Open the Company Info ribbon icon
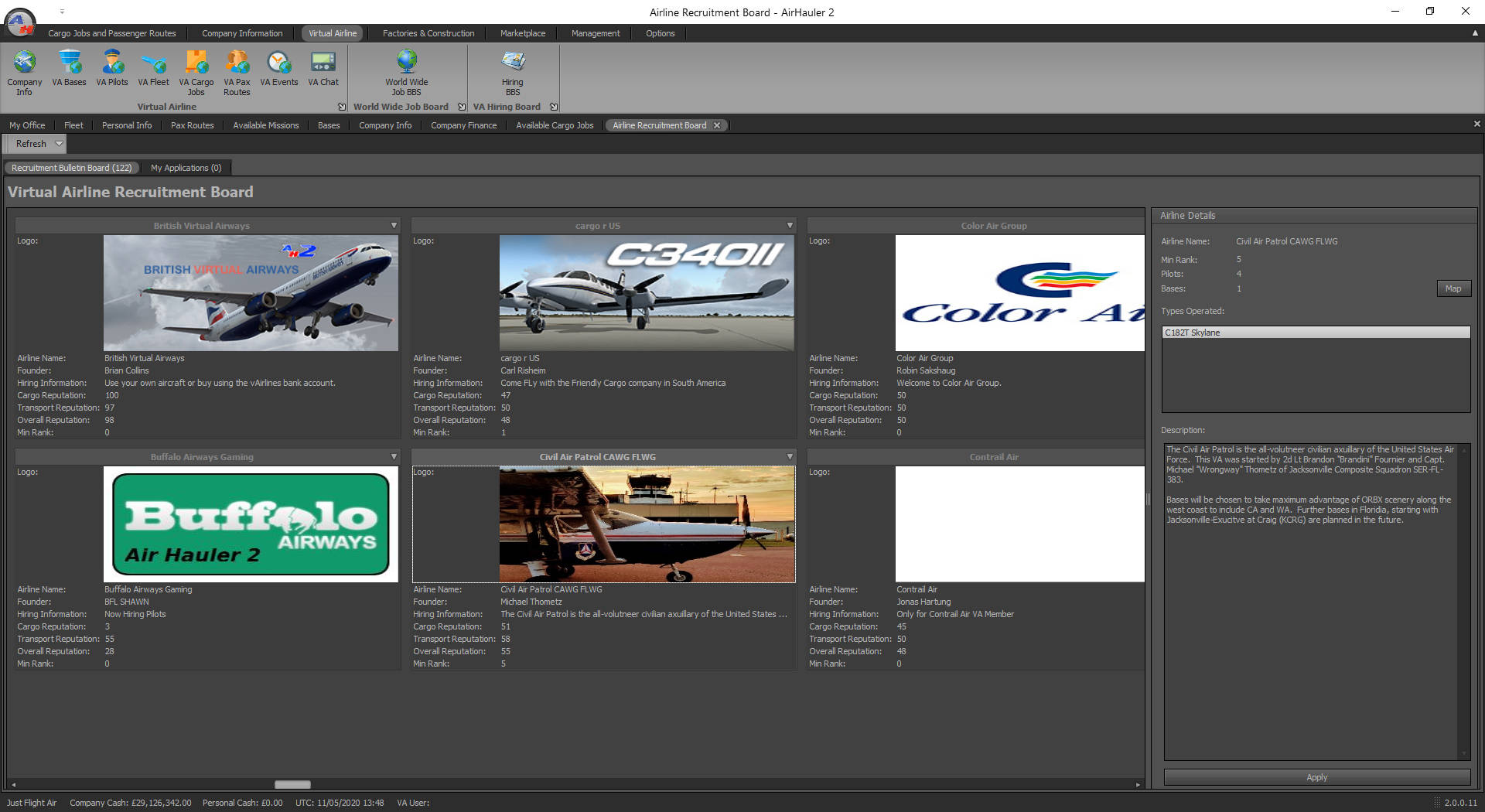 (x=25, y=73)
